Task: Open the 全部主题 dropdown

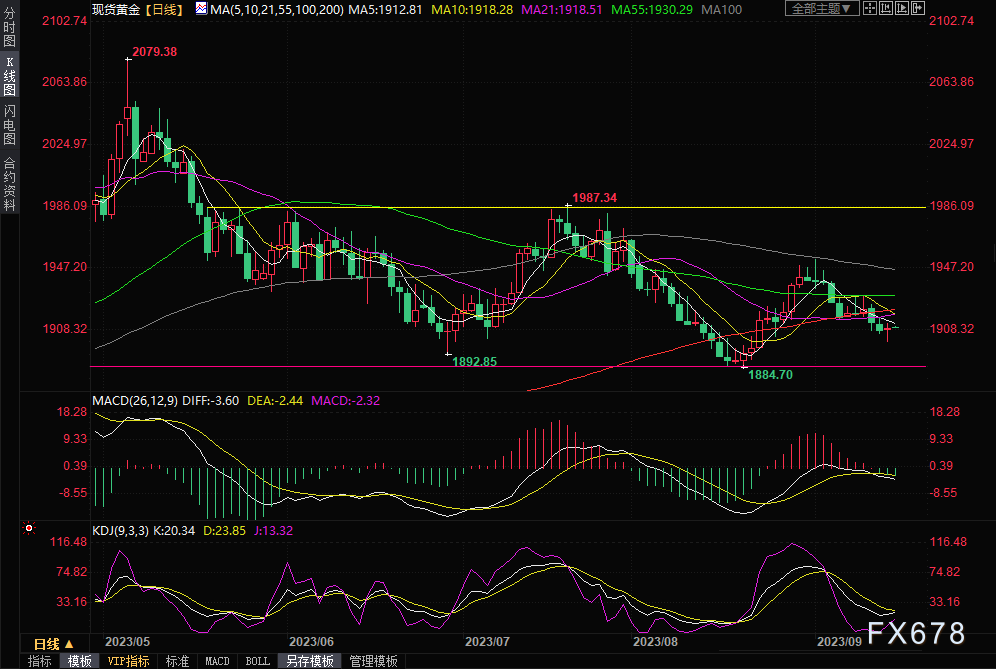Action: pos(822,9)
